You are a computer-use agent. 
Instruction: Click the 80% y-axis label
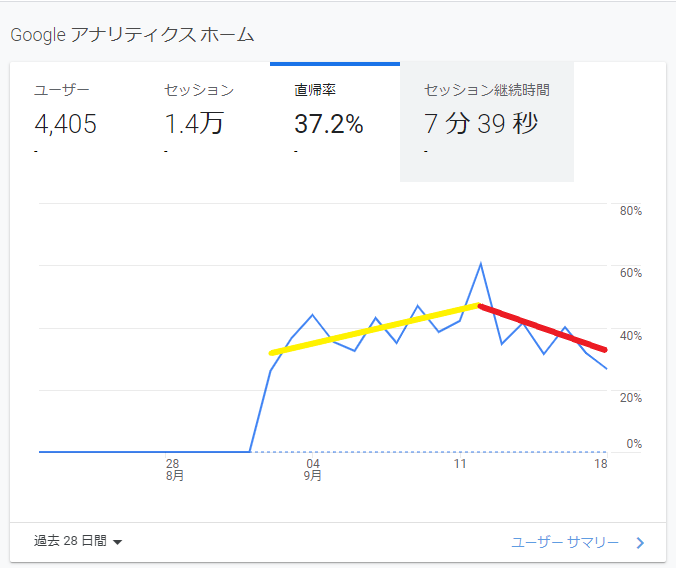[x=630, y=211]
